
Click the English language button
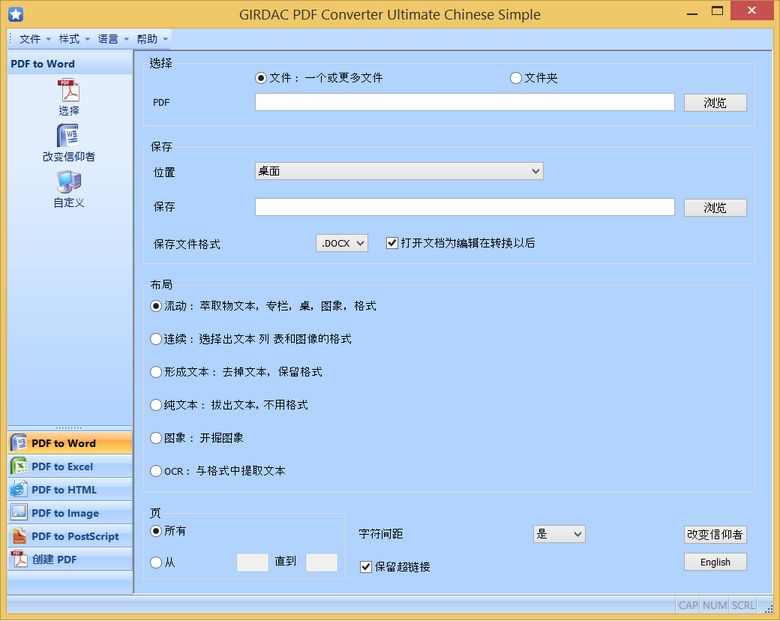pos(715,562)
